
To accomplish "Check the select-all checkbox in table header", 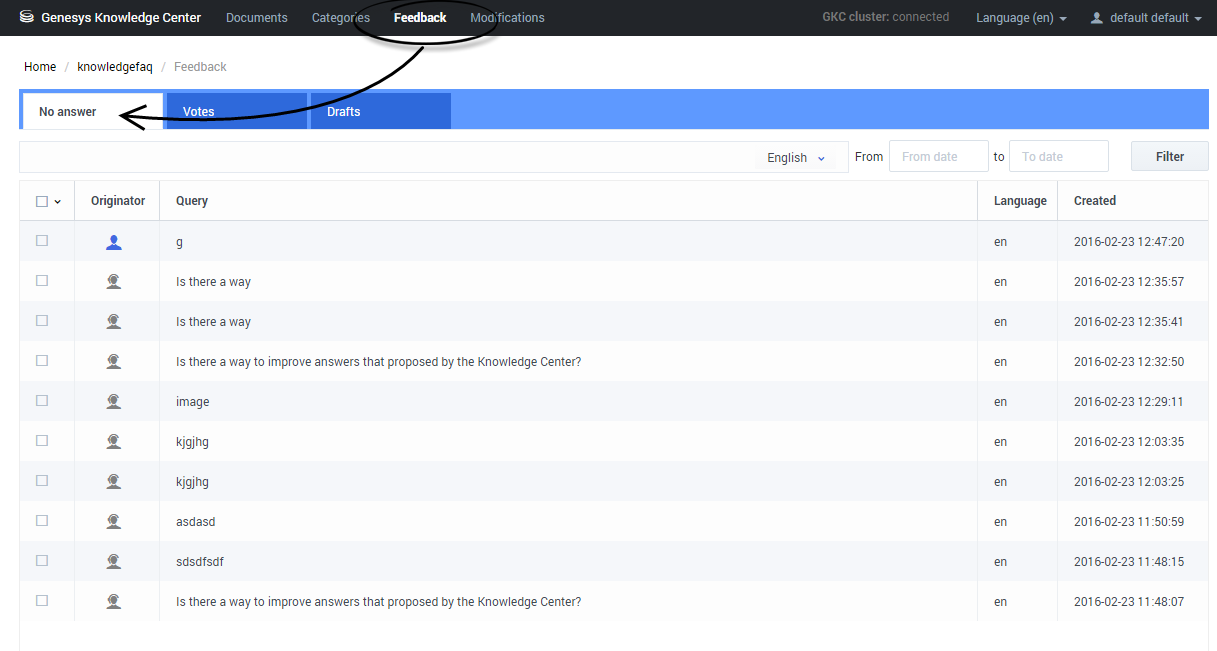I will 42,201.
